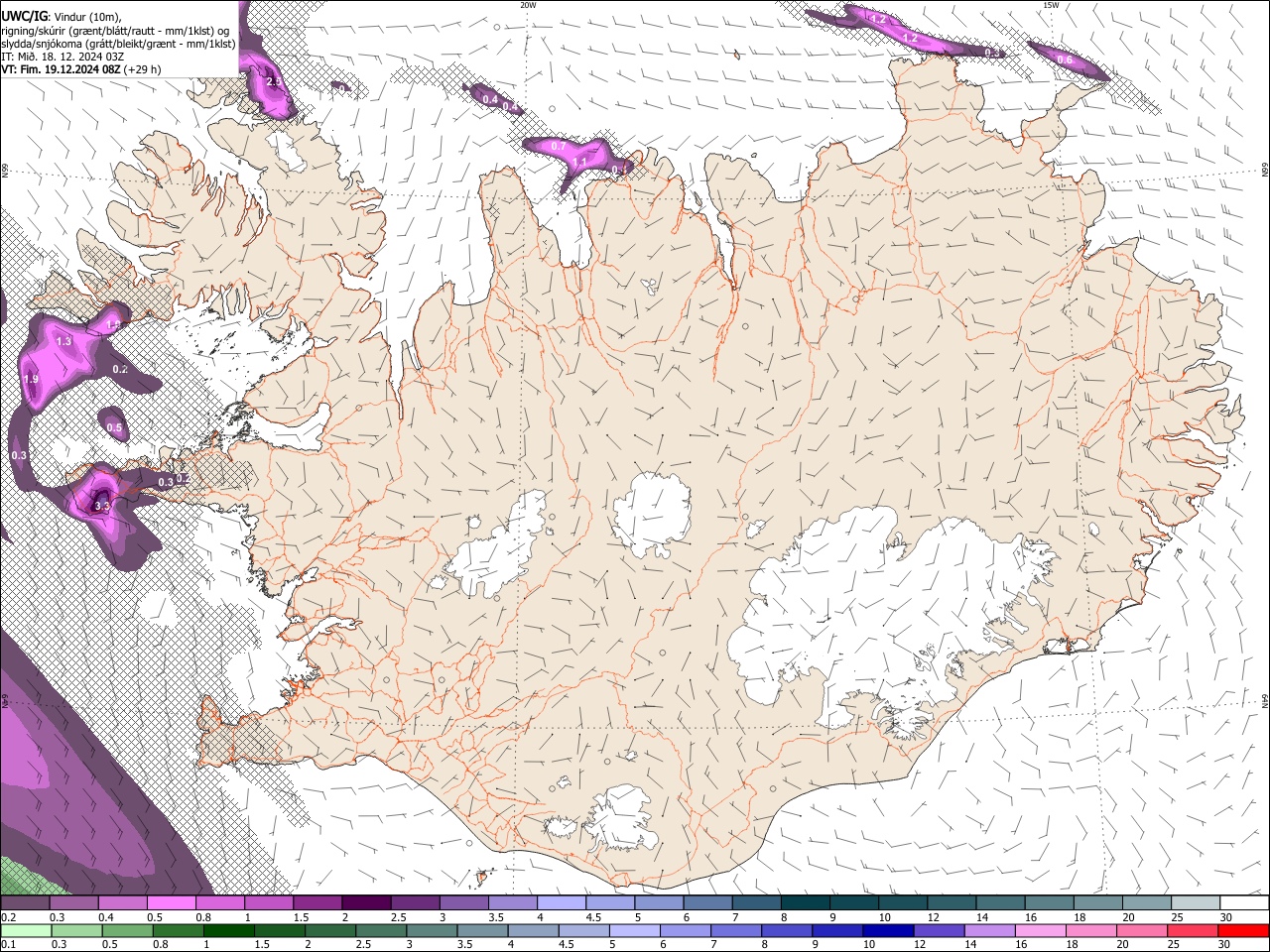Pick the dark purple 2 swatch in top scale

[366, 903]
